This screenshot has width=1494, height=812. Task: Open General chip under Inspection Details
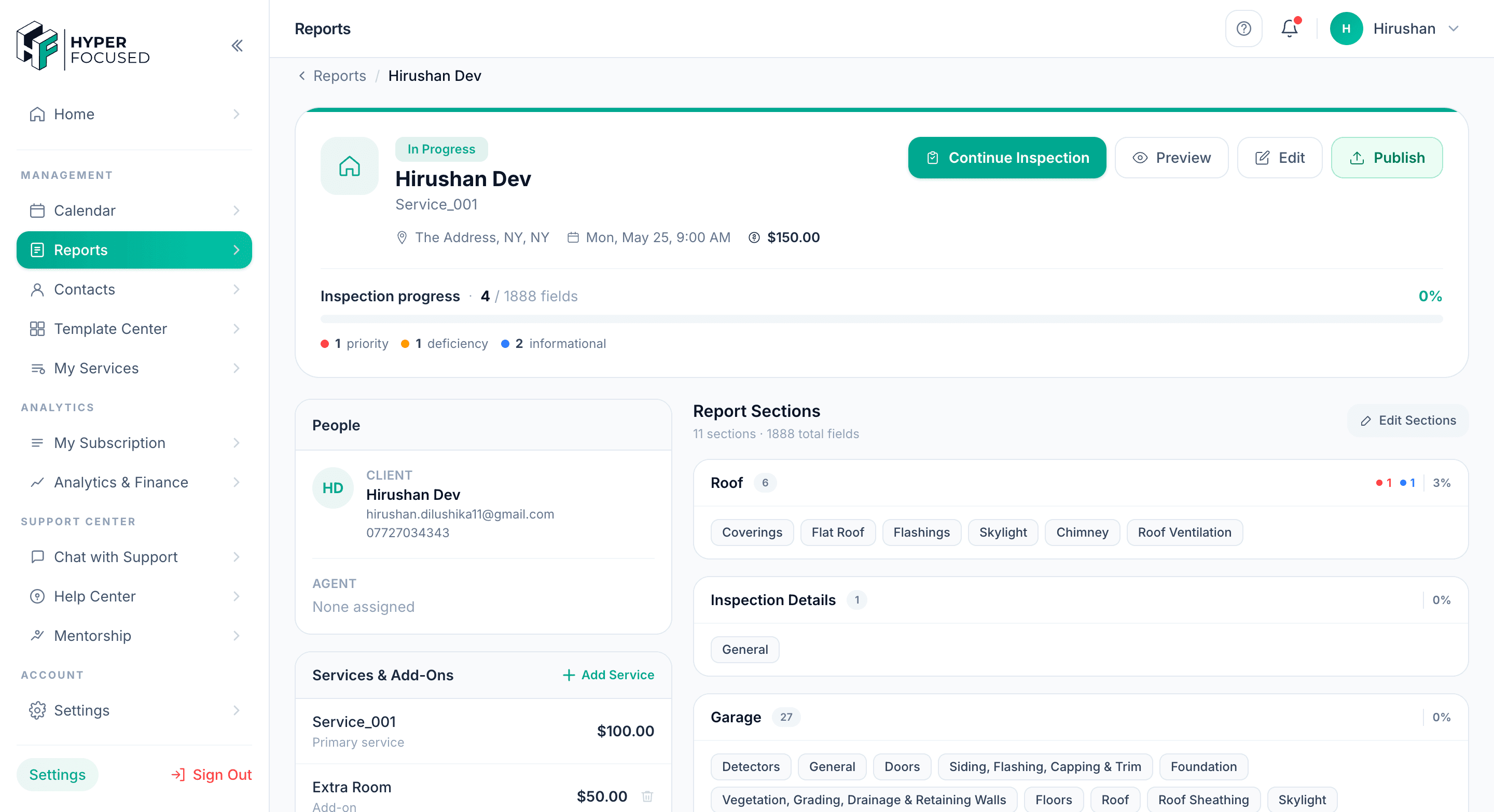pos(745,650)
